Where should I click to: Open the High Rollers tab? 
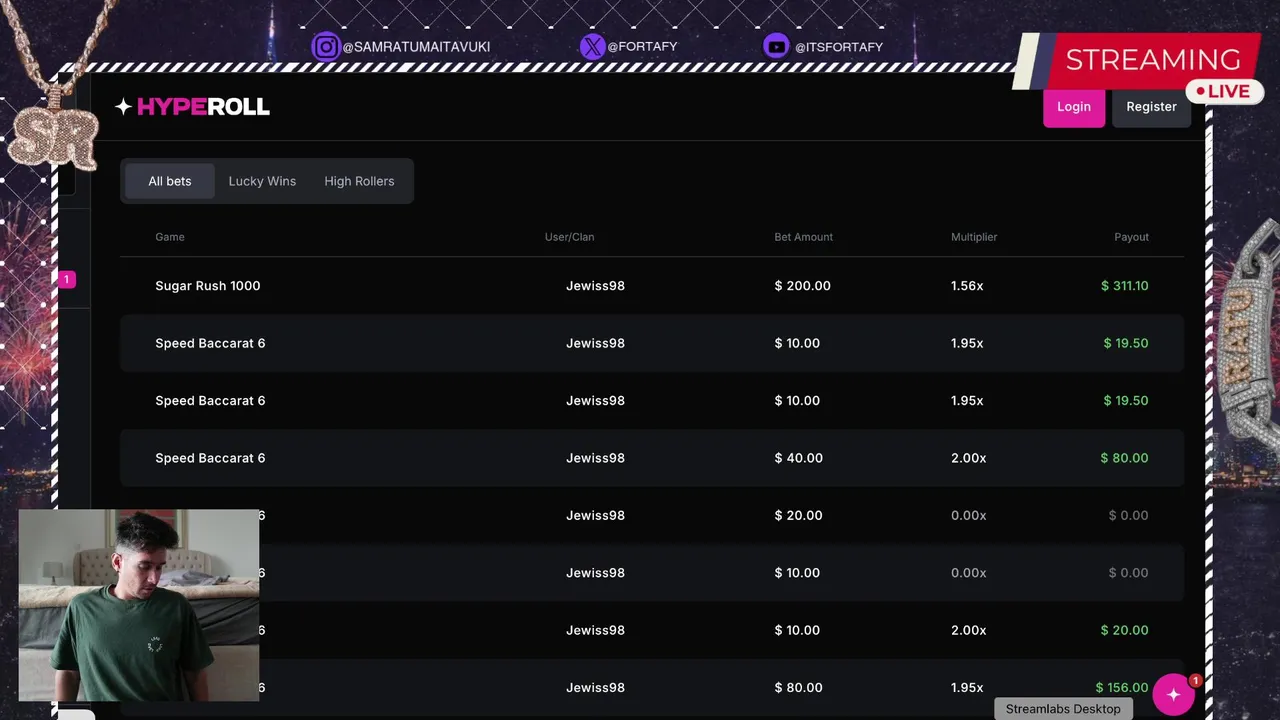(x=359, y=181)
